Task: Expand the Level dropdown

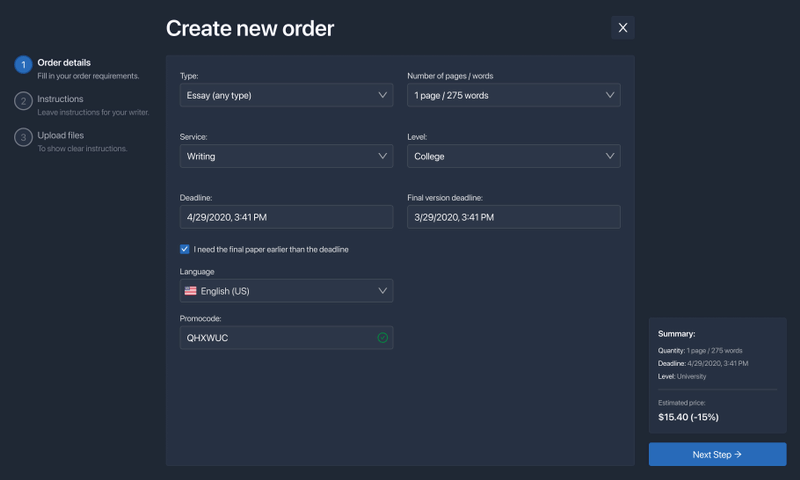Action: click(513, 156)
